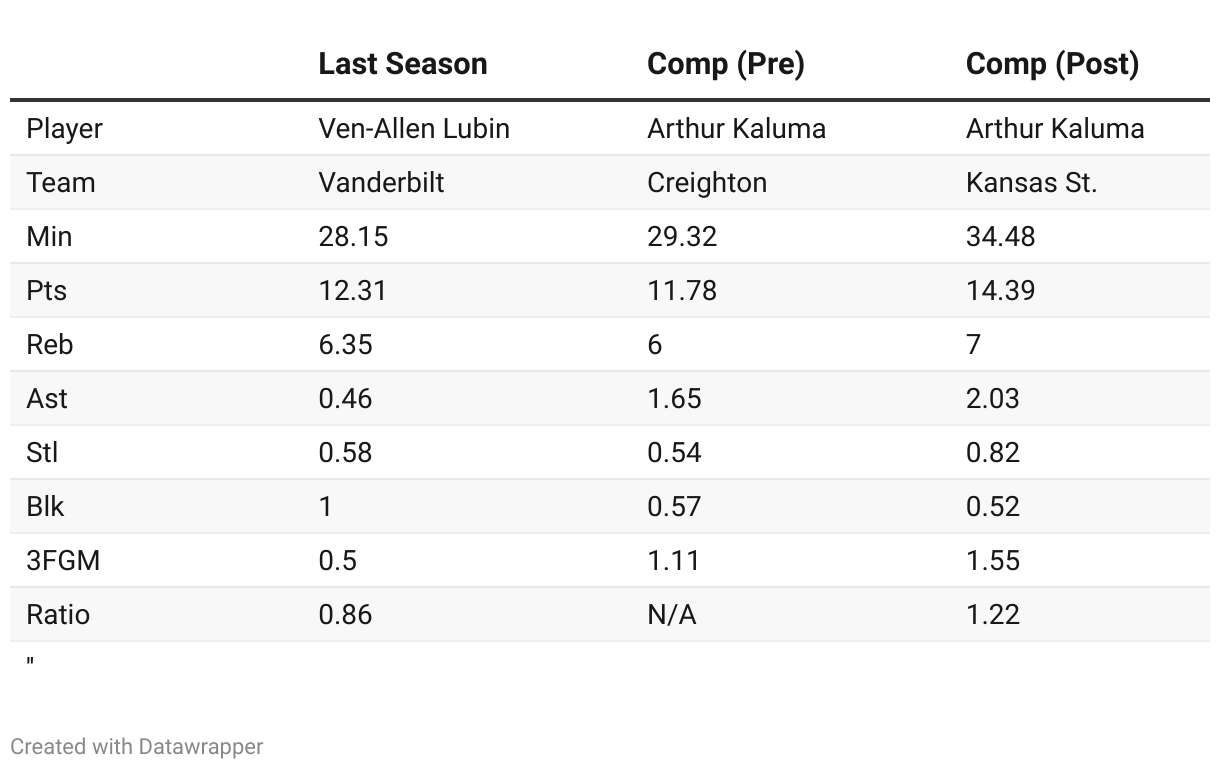Click Arthur Kaluma in Comp (Pre) column

[x=736, y=129]
